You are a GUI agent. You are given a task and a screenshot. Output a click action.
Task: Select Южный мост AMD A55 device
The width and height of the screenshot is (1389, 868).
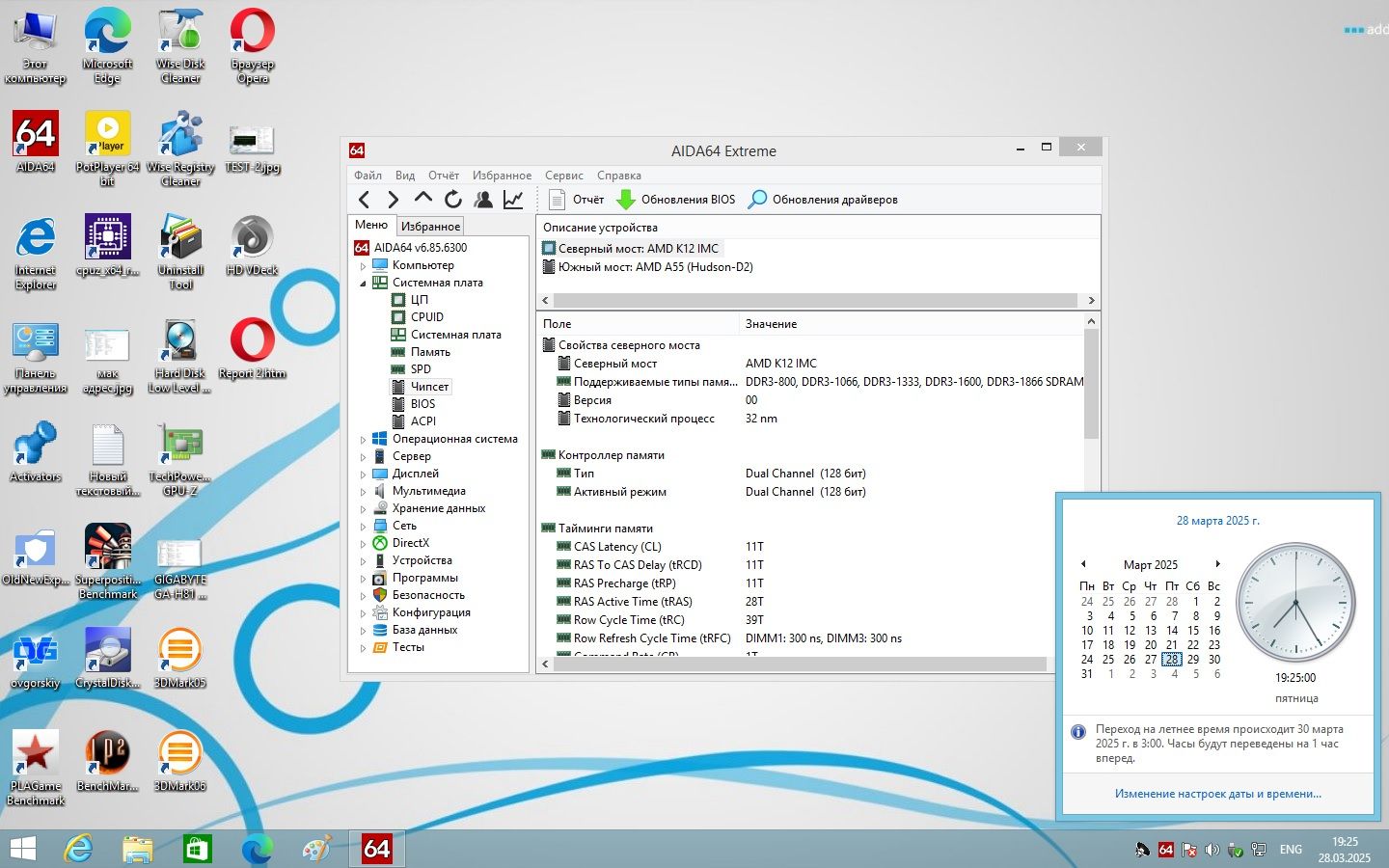[647, 267]
